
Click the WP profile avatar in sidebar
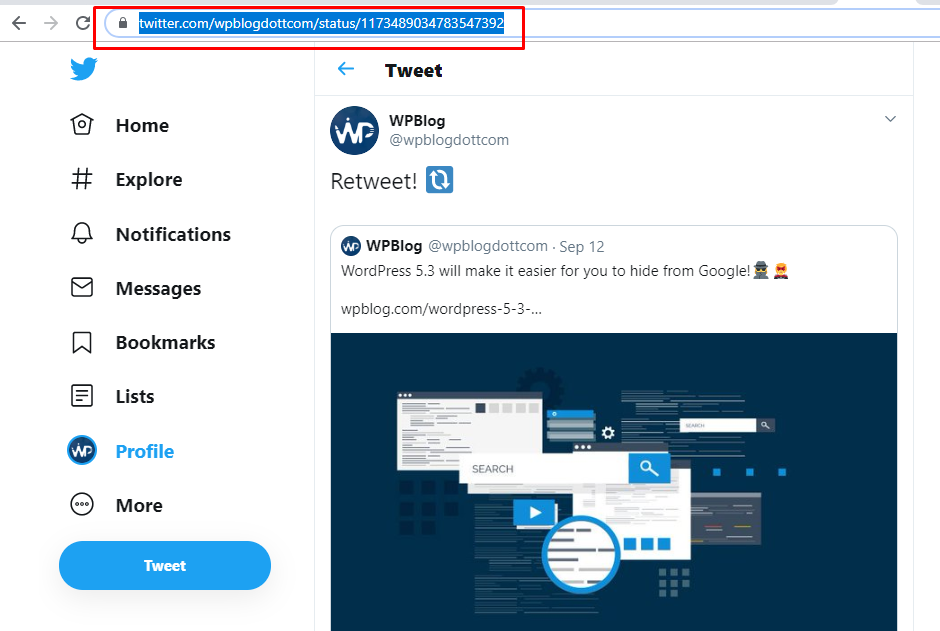82,450
